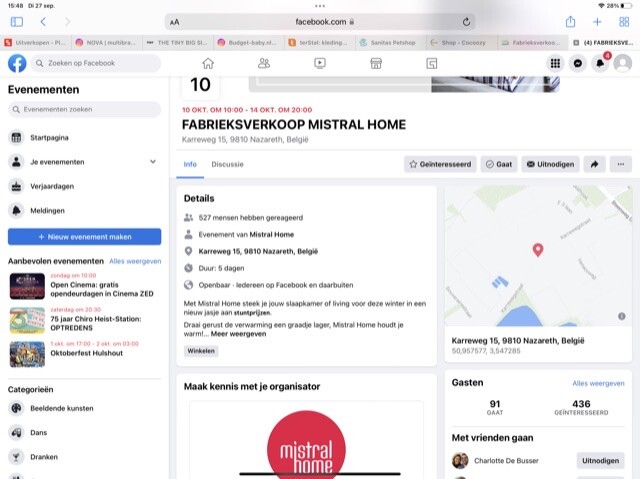
Task: Mark event as Geïnteresseerd
Action: coord(440,164)
